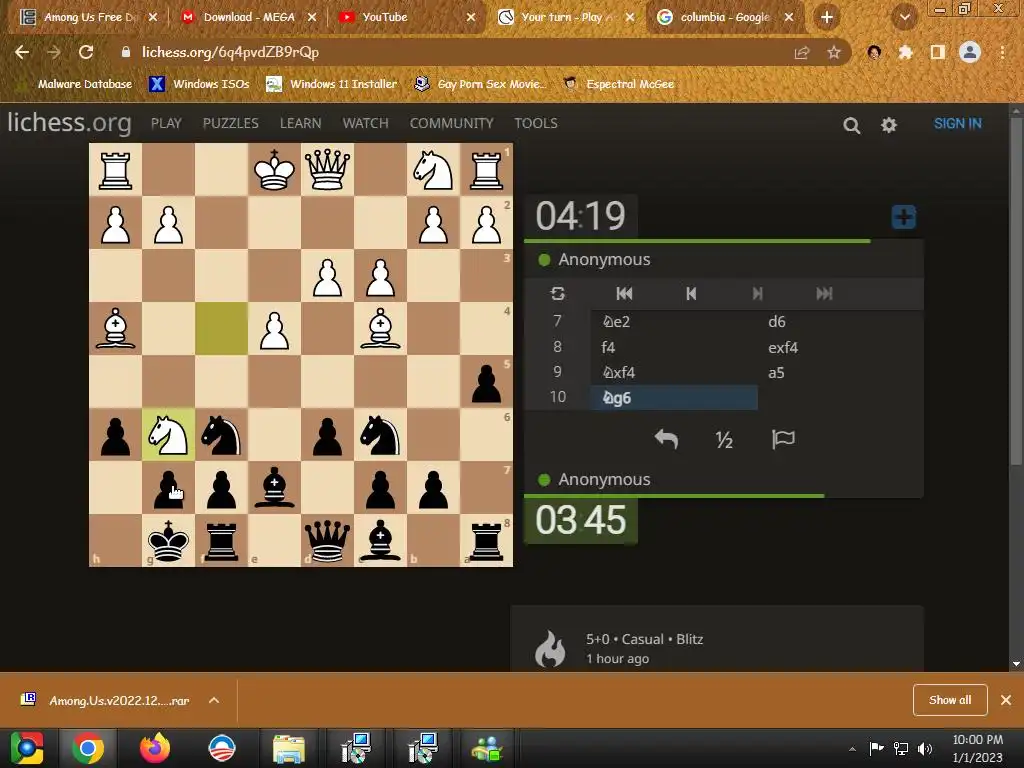This screenshot has height=768, width=1024.
Task: Go to lichess.org home logo
Action: (x=69, y=122)
